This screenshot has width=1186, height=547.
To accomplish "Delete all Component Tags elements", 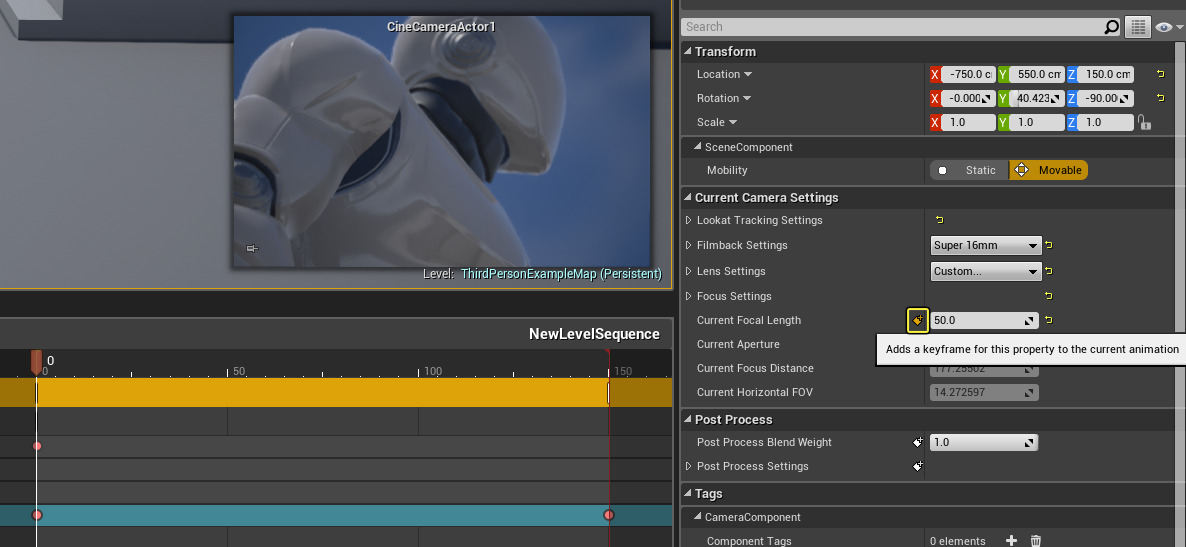I will pos(1036,541).
